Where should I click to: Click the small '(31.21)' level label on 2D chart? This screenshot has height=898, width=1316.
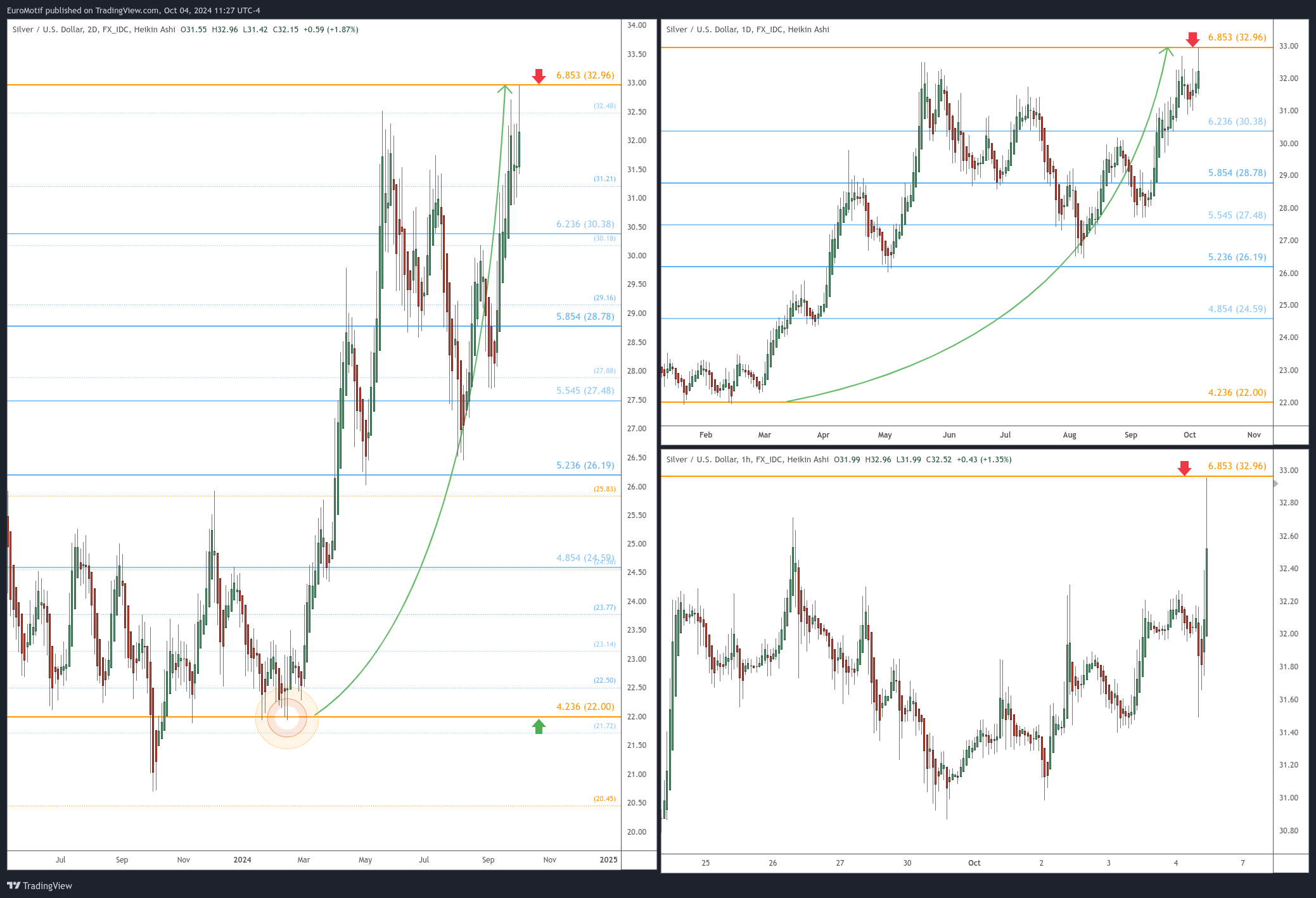click(x=604, y=179)
